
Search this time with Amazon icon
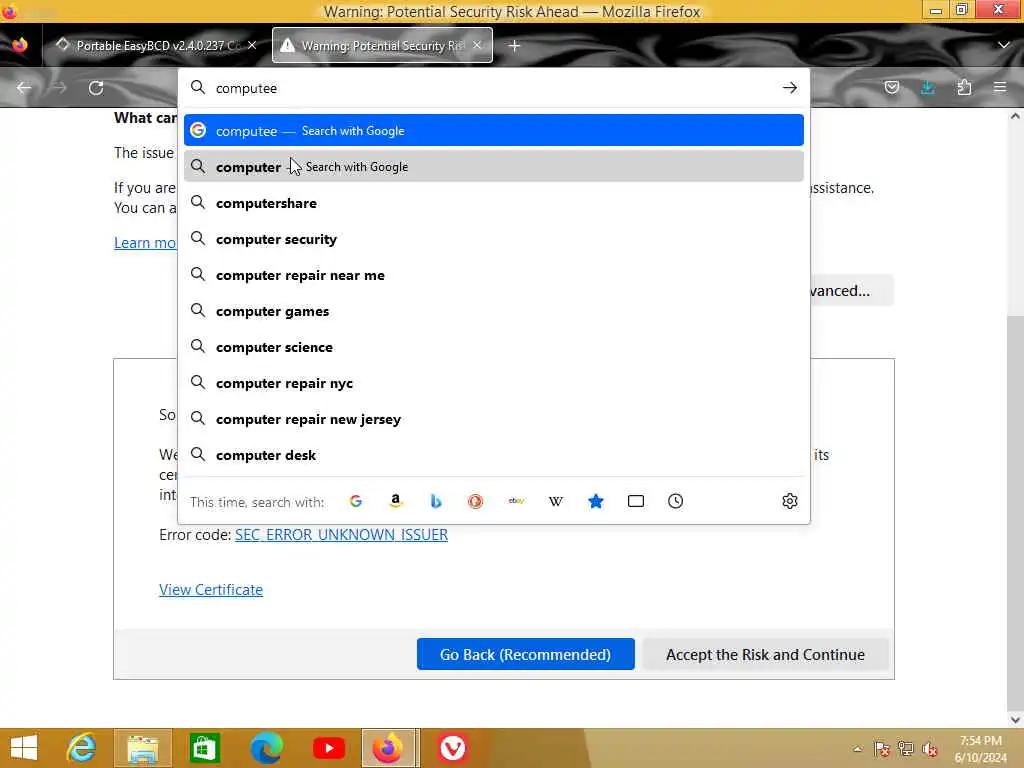(x=396, y=502)
